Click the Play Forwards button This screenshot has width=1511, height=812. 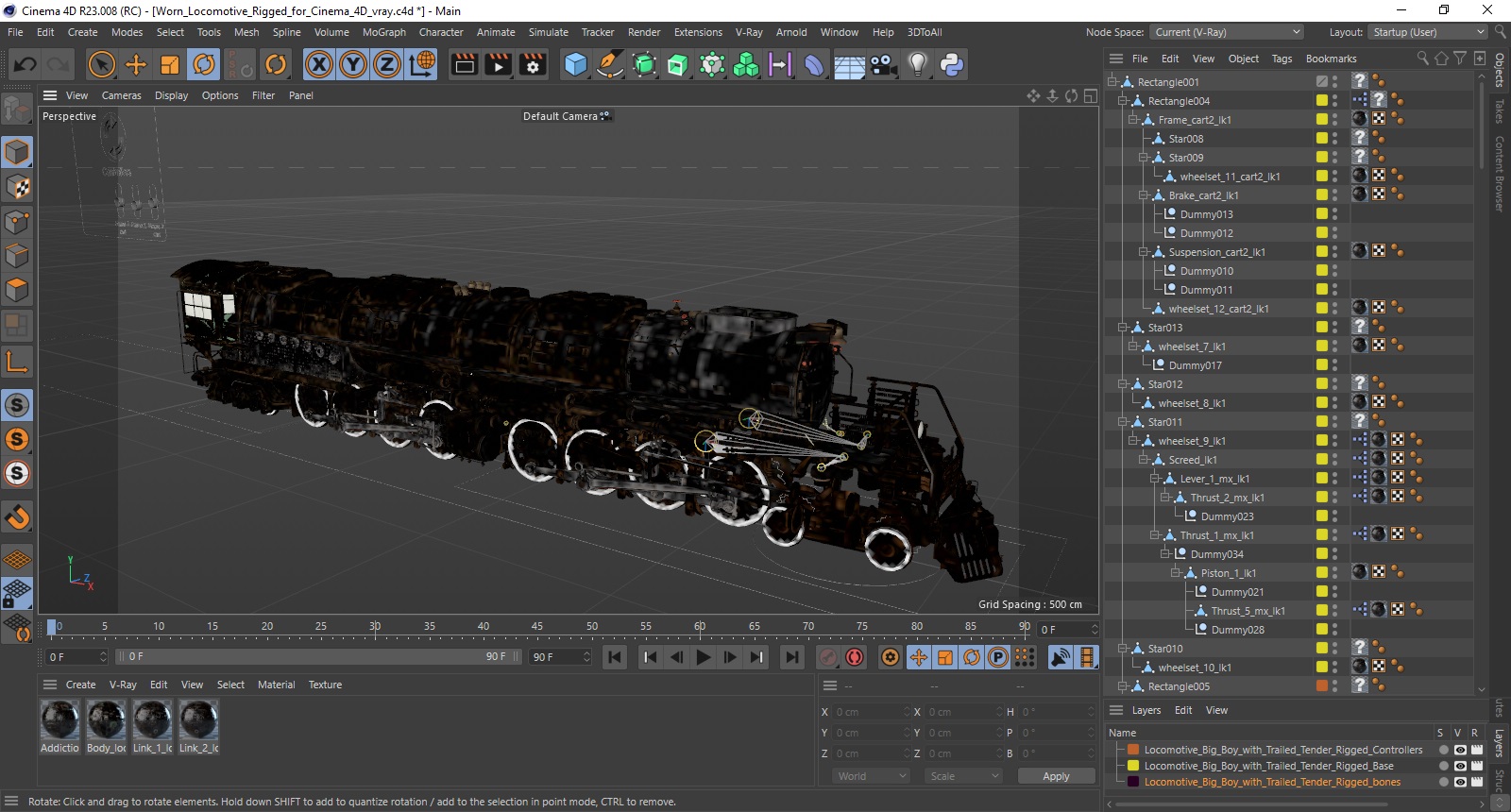point(704,657)
